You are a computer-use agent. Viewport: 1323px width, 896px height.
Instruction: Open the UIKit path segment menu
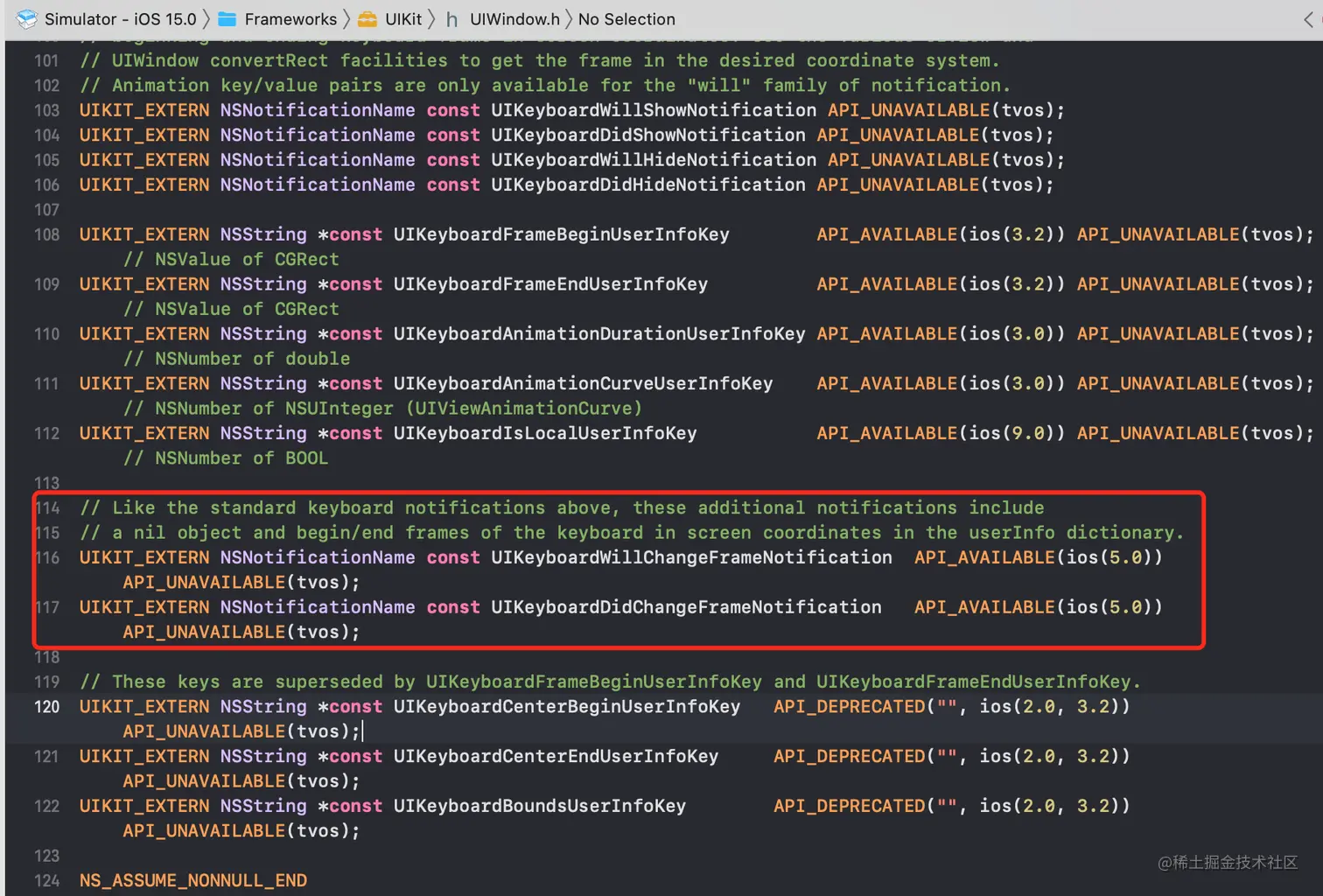tap(403, 18)
